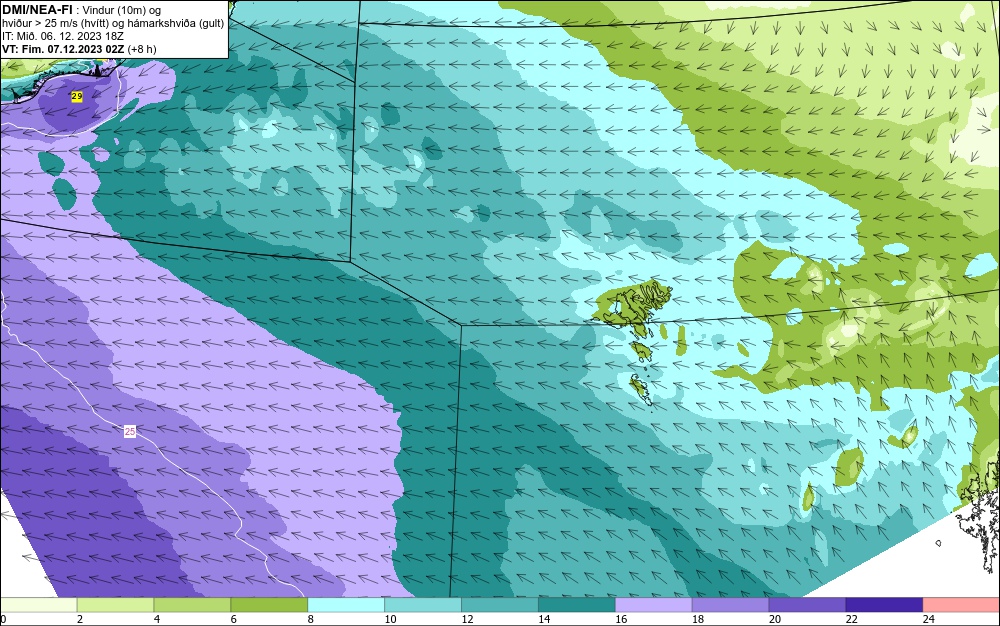The image size is (1000, 626).
Task: Click the 14–16 m/s dark teal legend swatch
Action: pyautogui.click(x=577, y=605)
